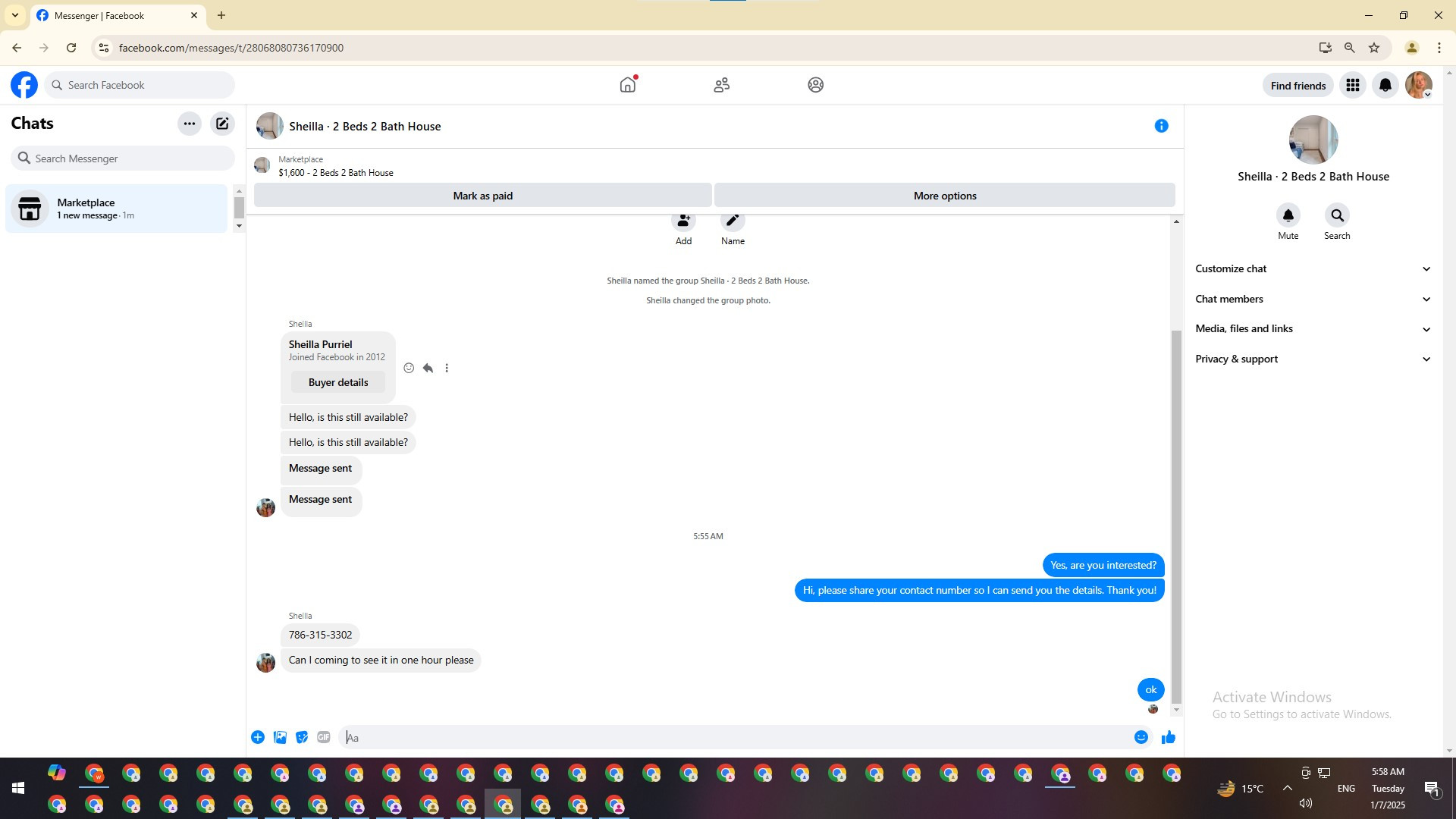Viewport: 1456px width, 819px height.
Task: Focus the Search Messenger field
Action: click(x=123, y=158)
